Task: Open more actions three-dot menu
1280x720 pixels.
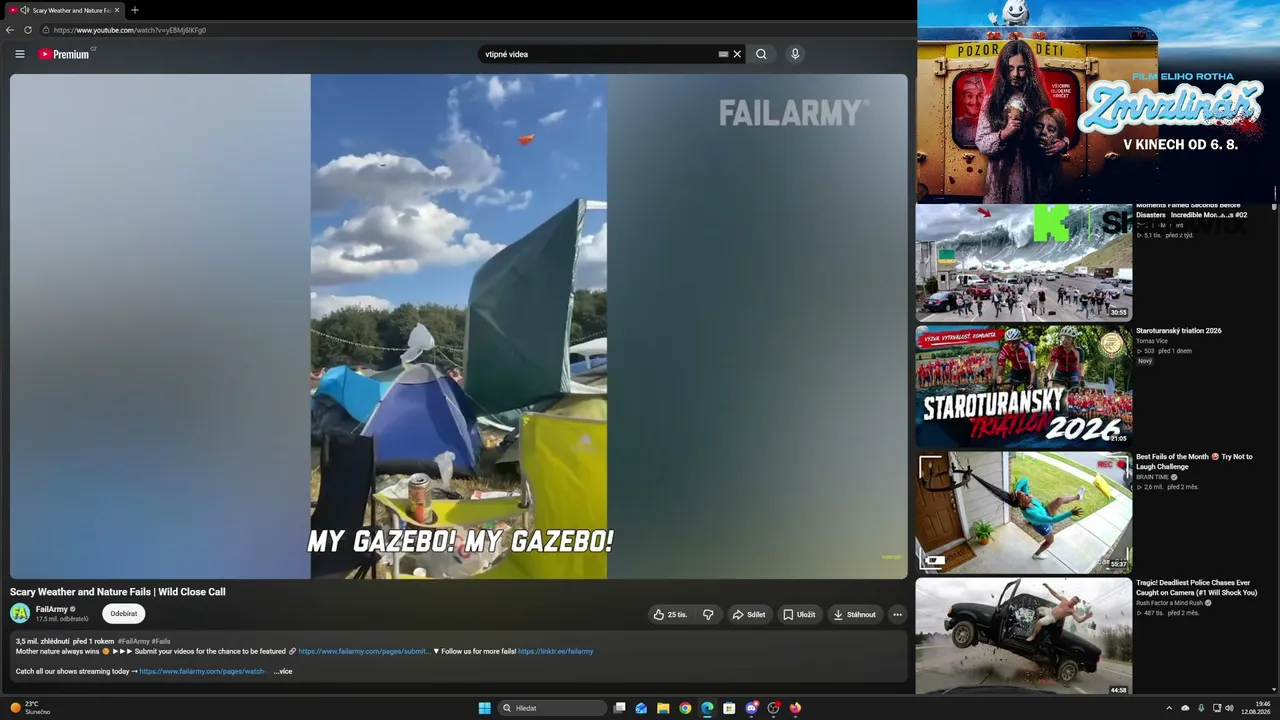Action: click(897, 614)
